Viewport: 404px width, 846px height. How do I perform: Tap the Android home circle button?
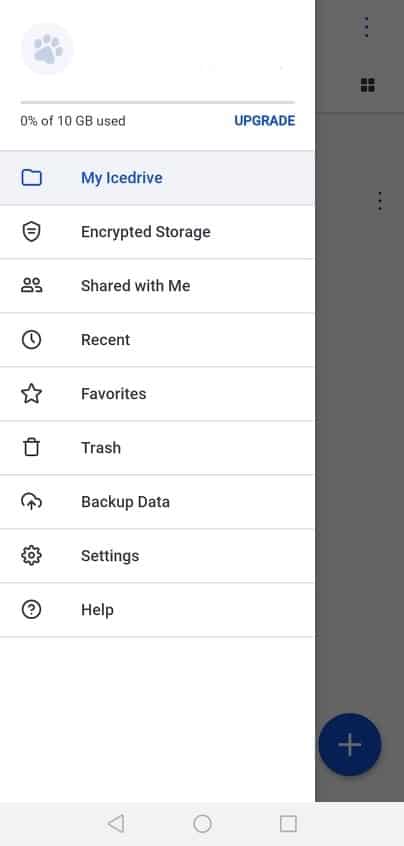tap(202, 823)
